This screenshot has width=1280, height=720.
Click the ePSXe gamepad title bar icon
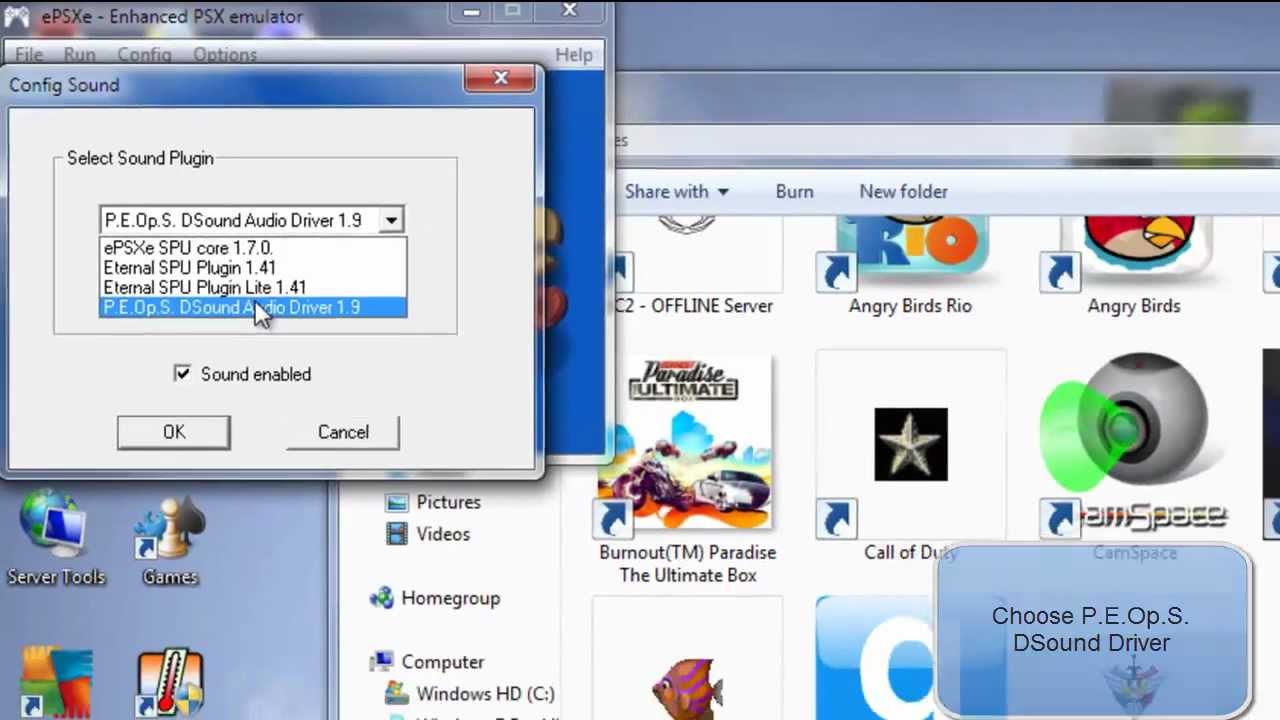click(17, 17)
